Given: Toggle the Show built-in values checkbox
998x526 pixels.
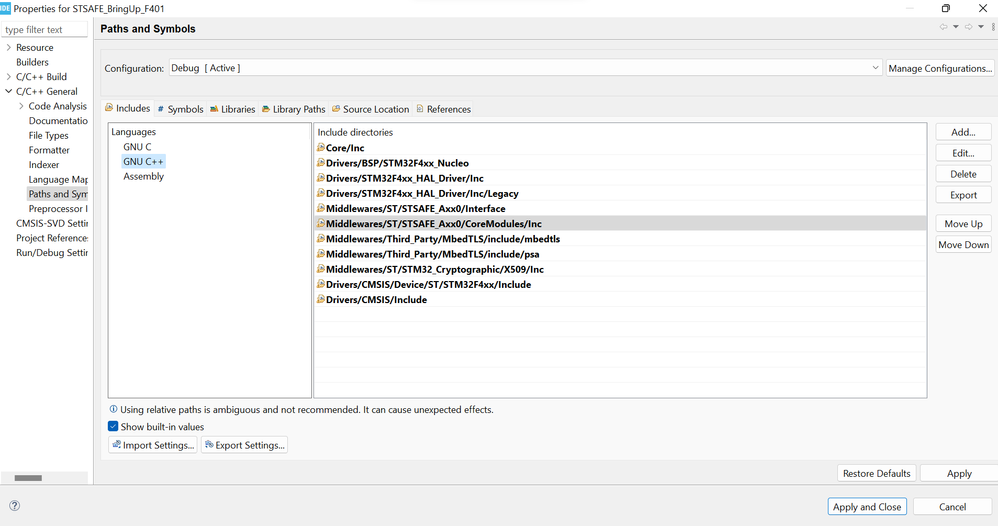Looking at the screenshot, I should pyautogui.click(x=113, y=426).
